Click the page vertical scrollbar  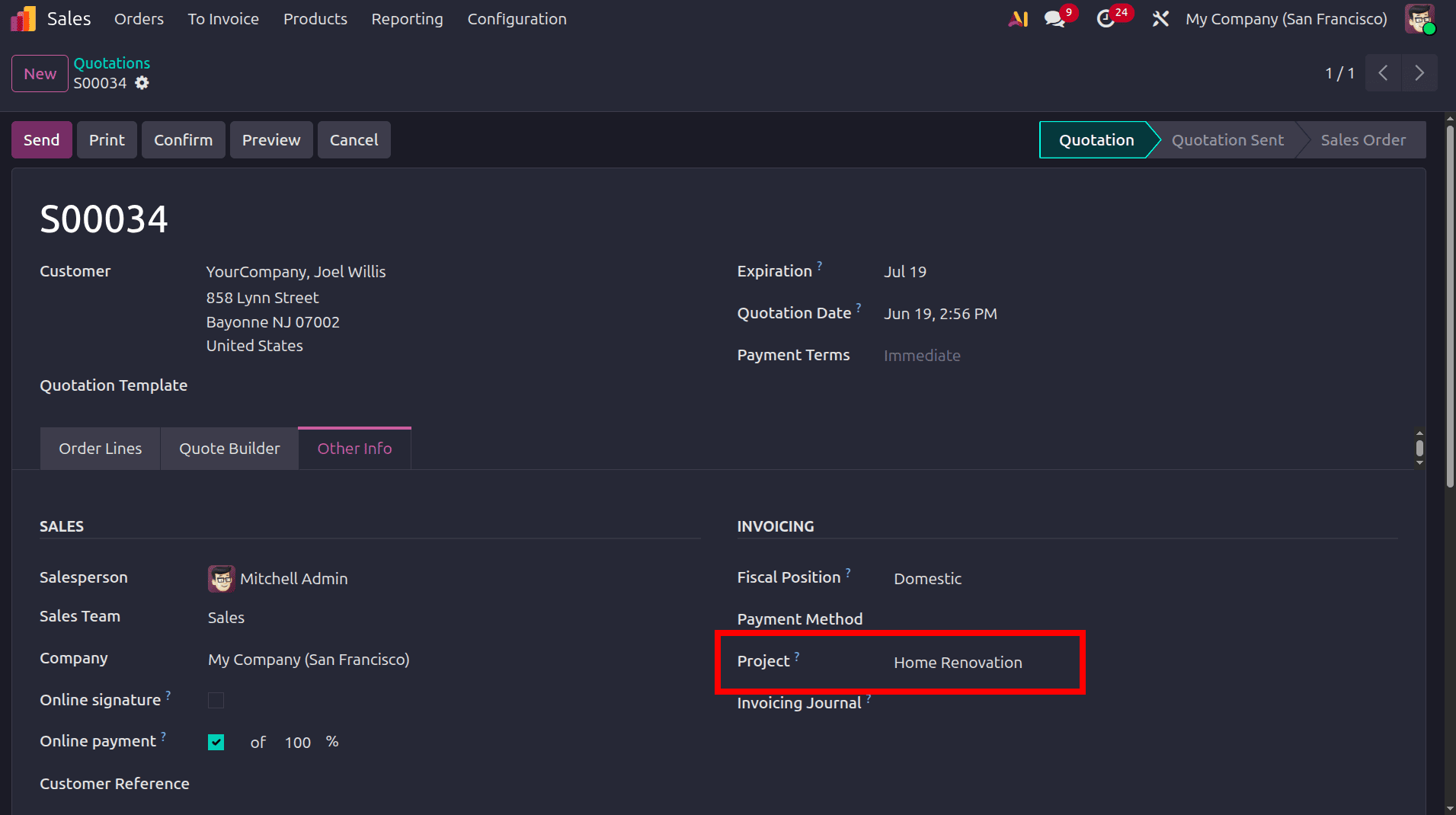pos(1450,305)
